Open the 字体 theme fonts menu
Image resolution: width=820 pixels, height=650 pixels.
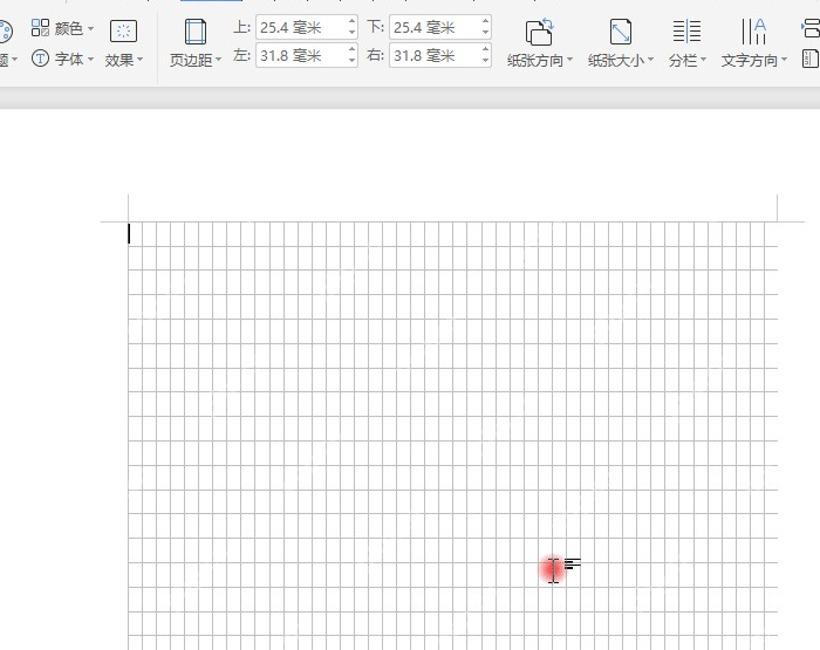click(62, 59)
